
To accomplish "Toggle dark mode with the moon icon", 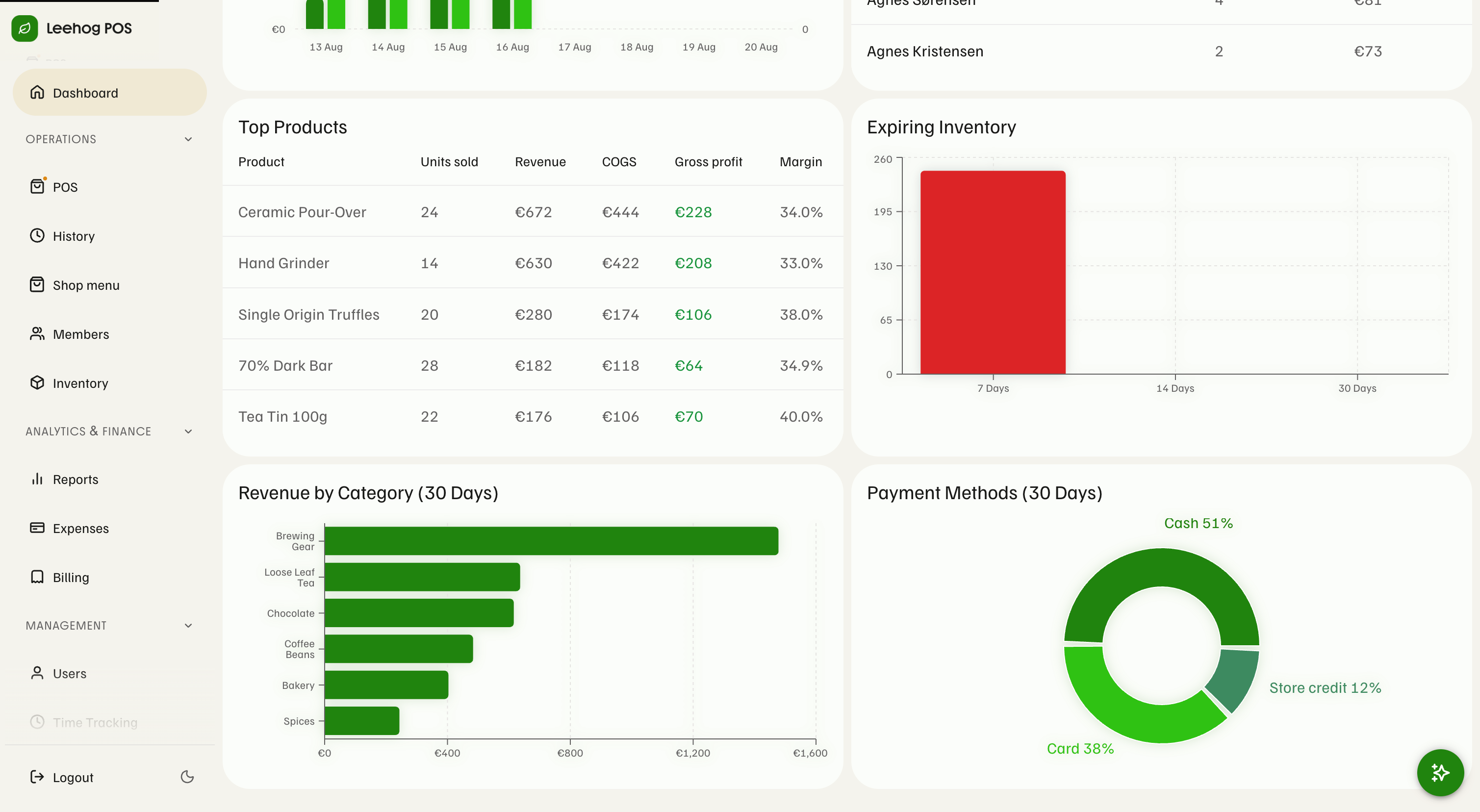I will (187, 777).
